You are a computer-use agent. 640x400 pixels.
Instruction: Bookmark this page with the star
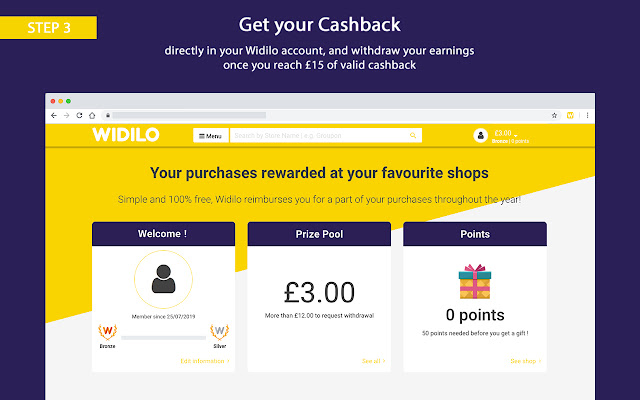pos(553,115)
